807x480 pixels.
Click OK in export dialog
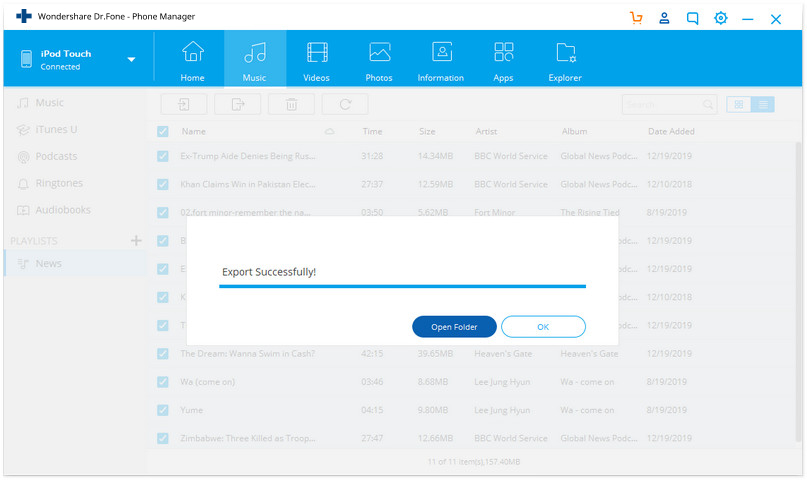(543, 327)
